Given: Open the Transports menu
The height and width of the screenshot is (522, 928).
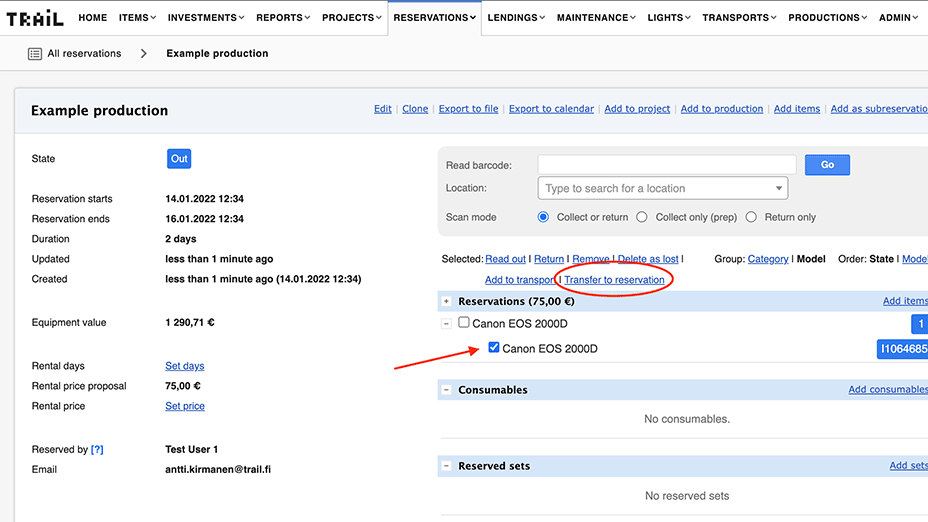Looking at the screenshot, I should tap(739, 18).
